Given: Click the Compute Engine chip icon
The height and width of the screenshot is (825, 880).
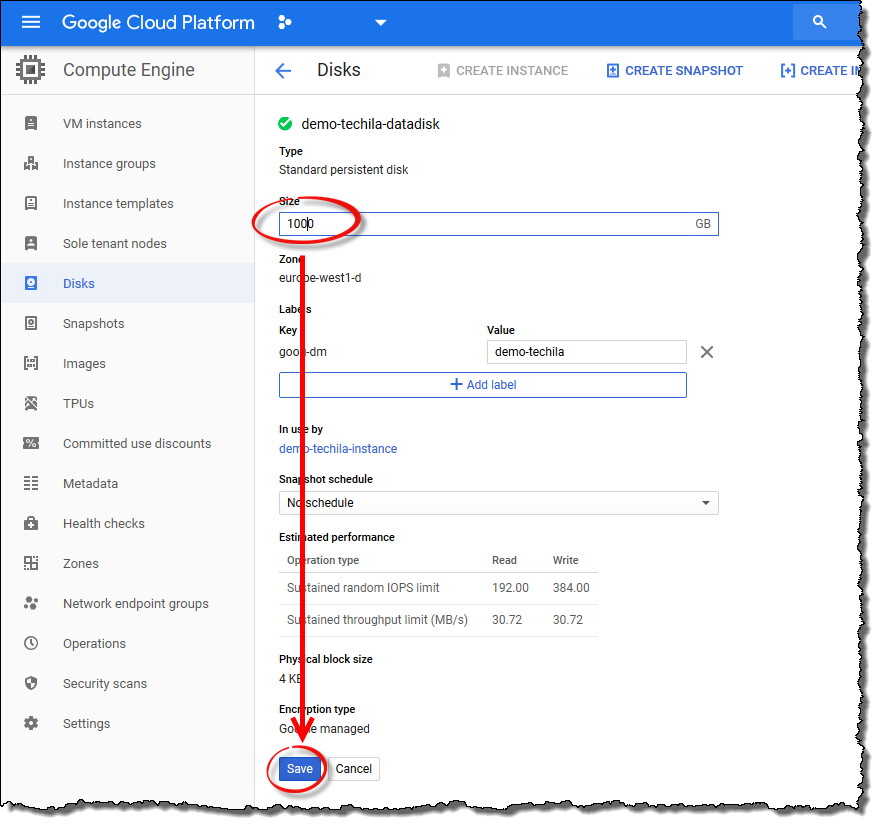Looking at the screenshot, I should [x=31, y=70].
